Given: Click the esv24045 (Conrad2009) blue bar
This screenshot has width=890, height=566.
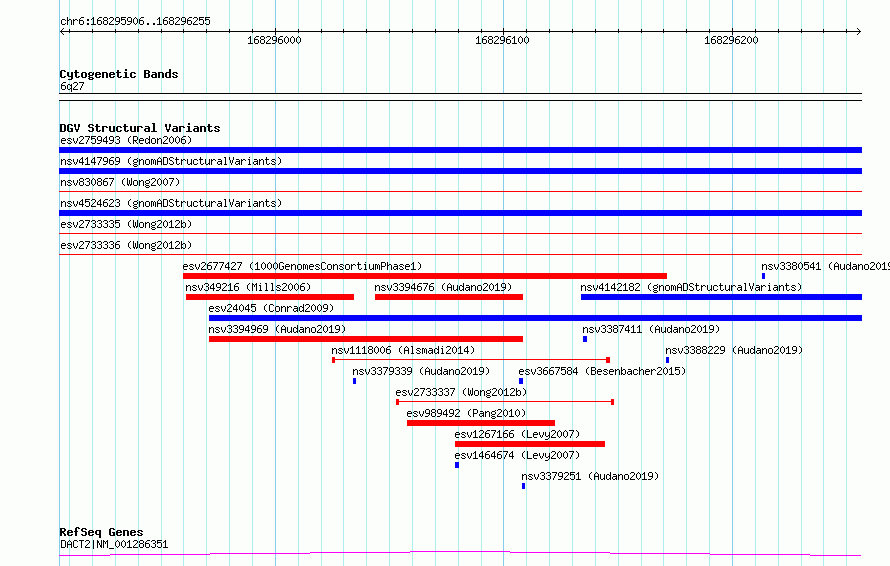Looking at the screenshot, I should (x=535, y=318).
